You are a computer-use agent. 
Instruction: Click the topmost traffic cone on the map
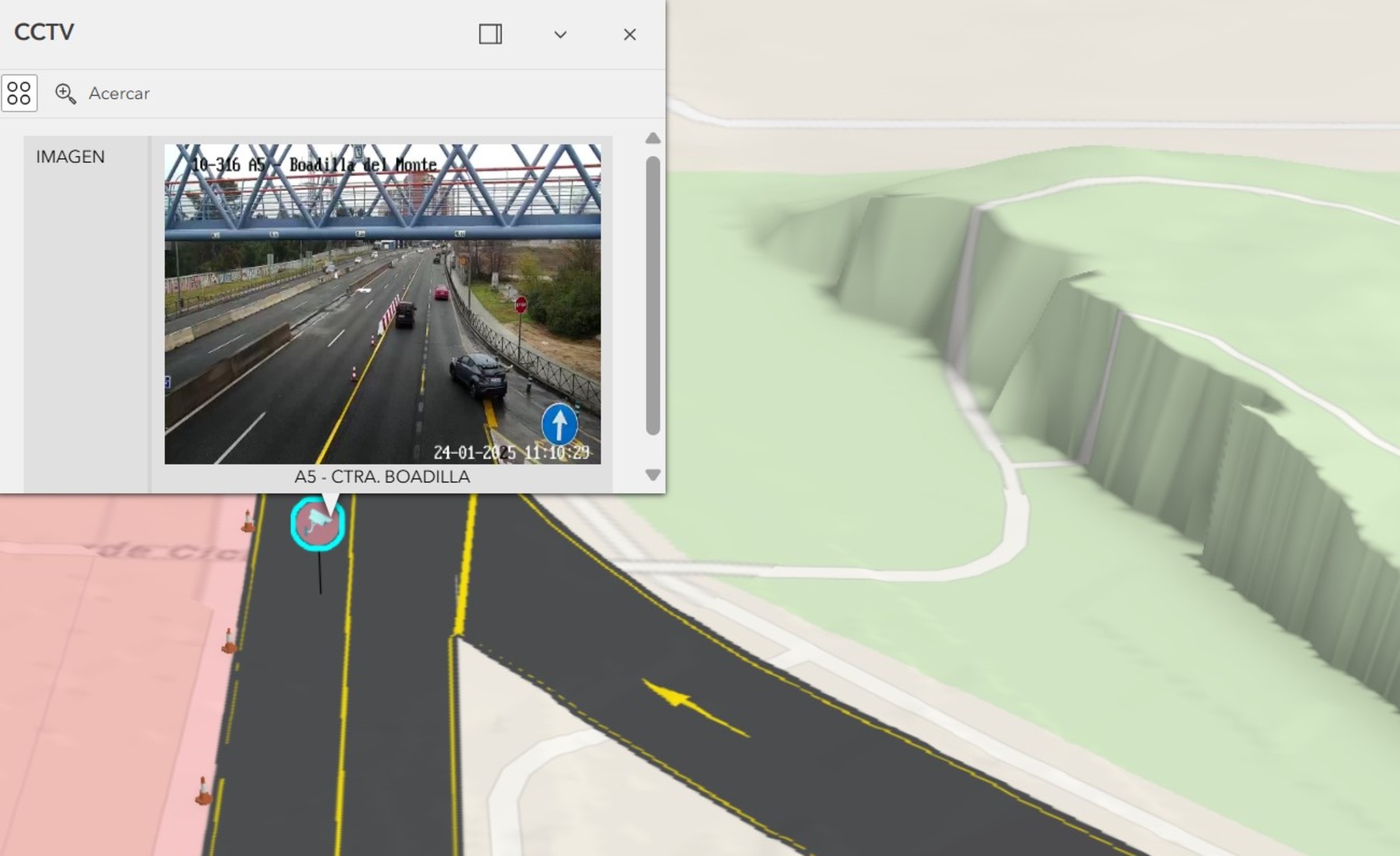point(248,521)
